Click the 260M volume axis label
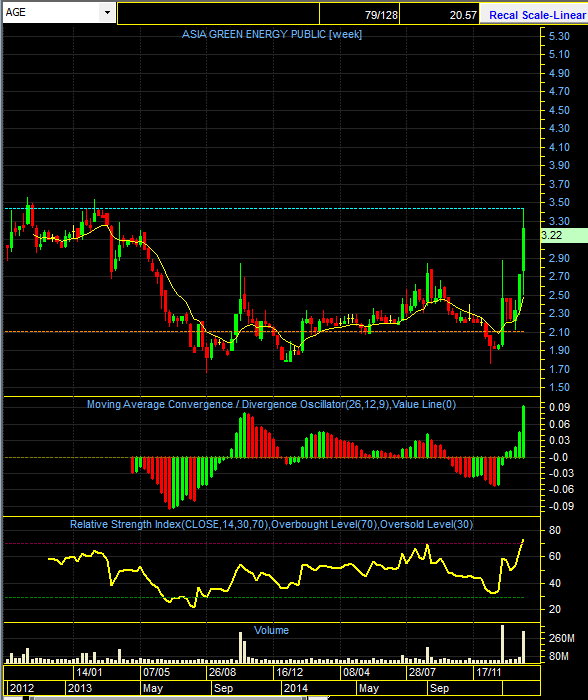 click(x=562, y=638)
